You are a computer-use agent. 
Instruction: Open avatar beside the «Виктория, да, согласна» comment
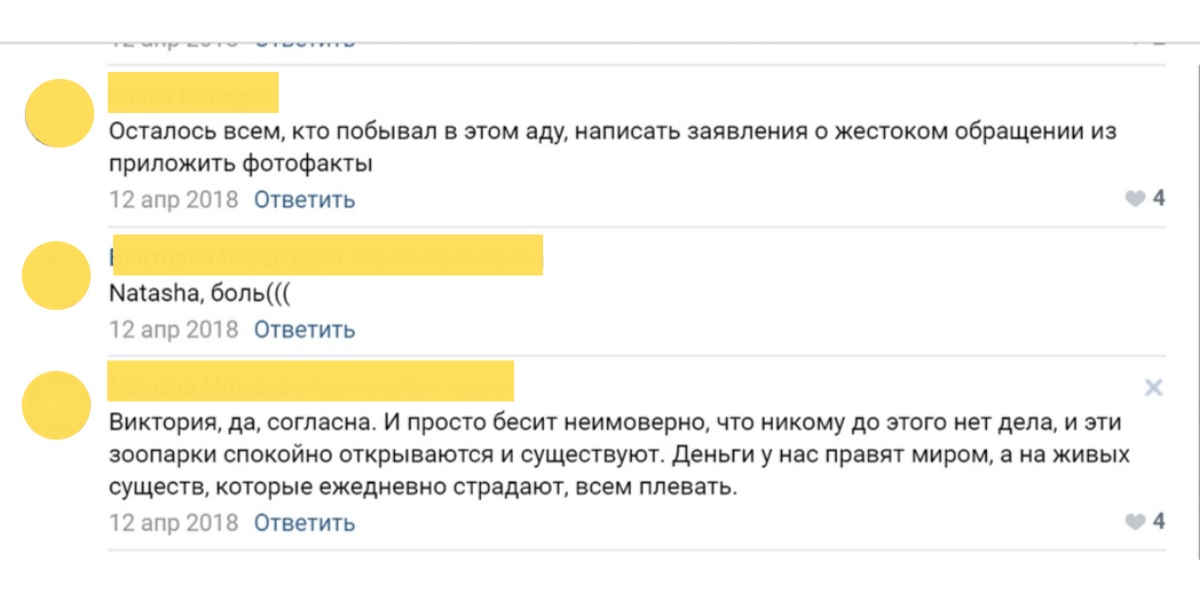(x=58, y=405)
